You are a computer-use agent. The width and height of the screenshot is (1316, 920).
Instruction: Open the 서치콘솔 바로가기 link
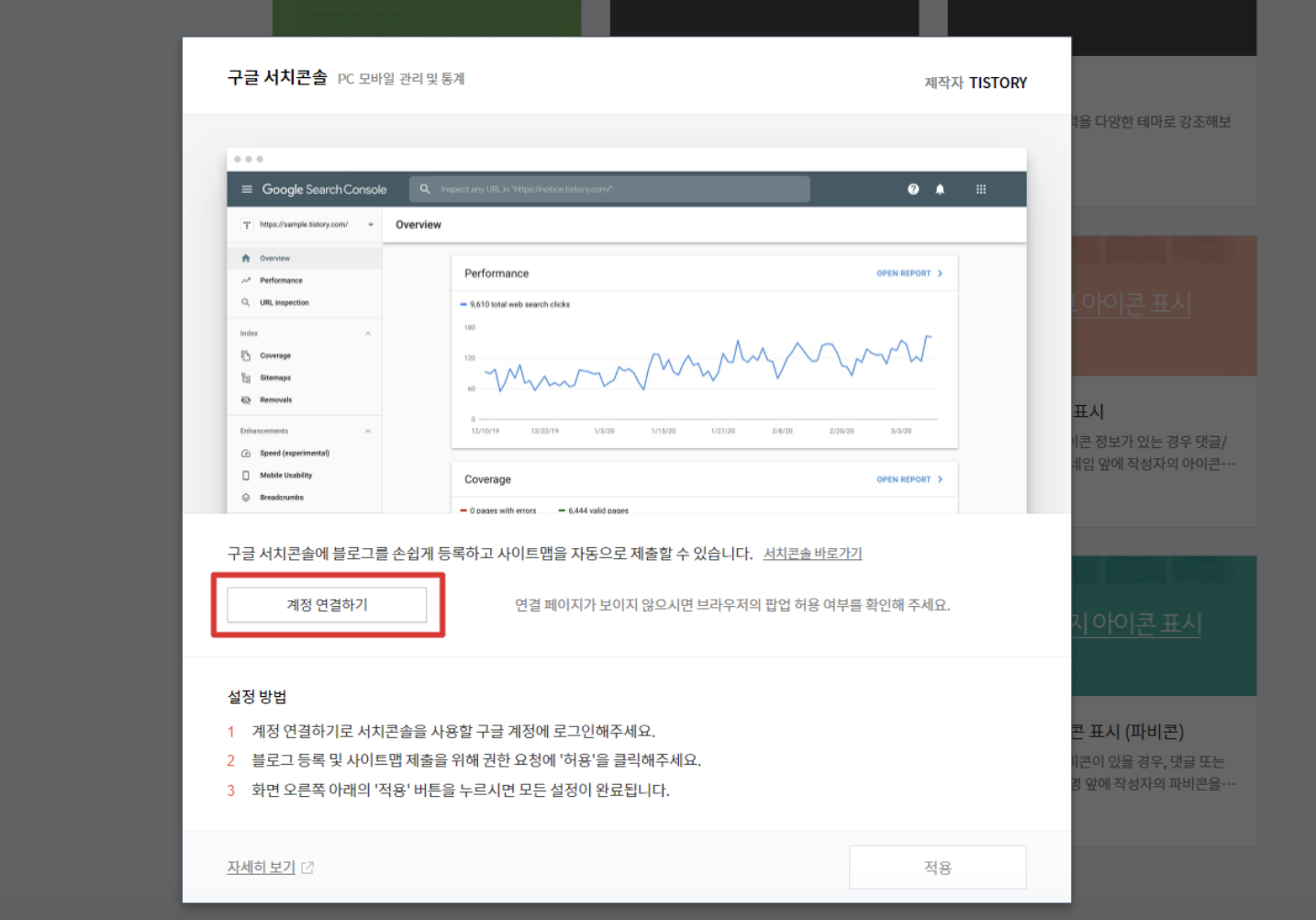click(x=812, y=554)
